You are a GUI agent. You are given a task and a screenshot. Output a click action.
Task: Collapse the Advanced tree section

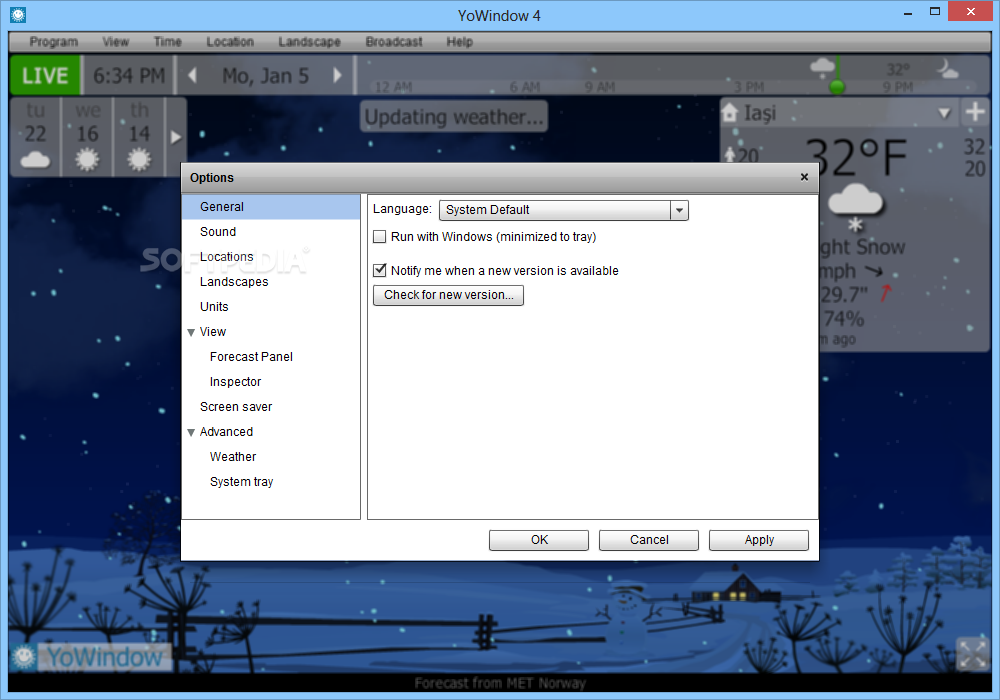191,432
